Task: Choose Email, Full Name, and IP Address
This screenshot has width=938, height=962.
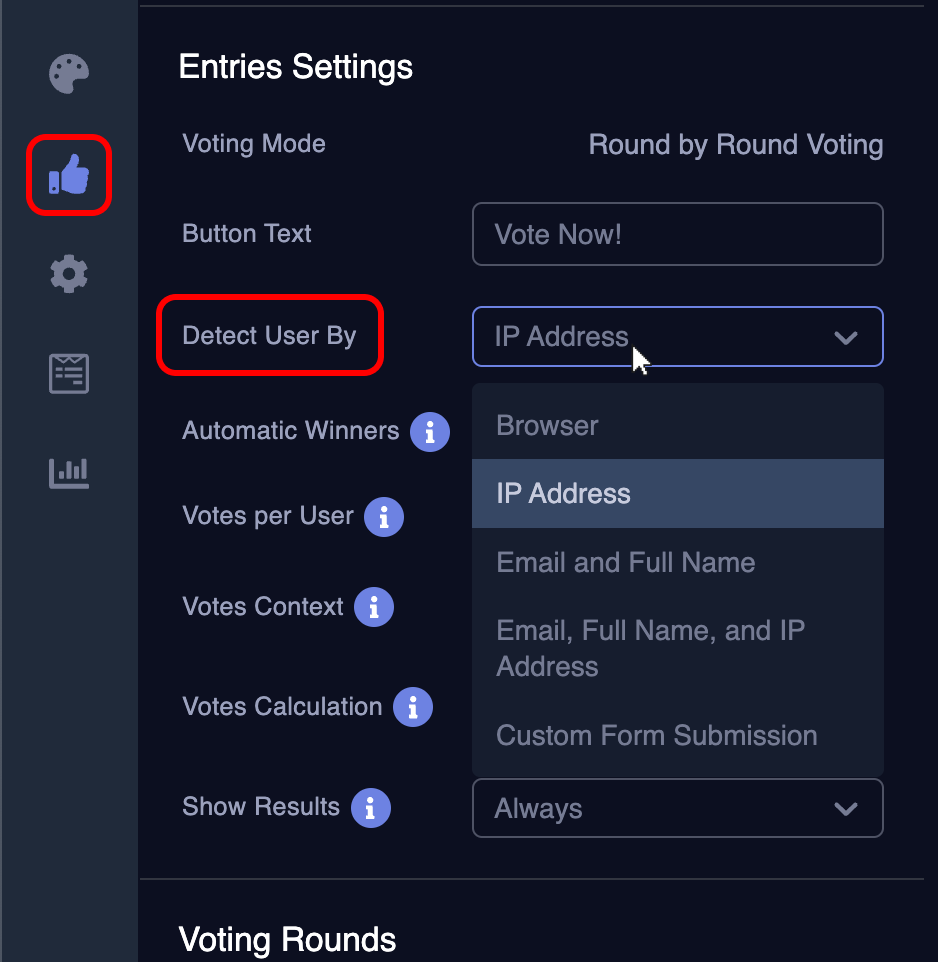Action: [x=650, y=648]
